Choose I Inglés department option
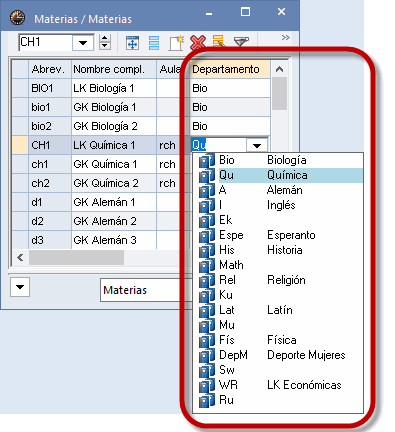The image size is (395, 432). pyautogui.click(x=278, y=205)
